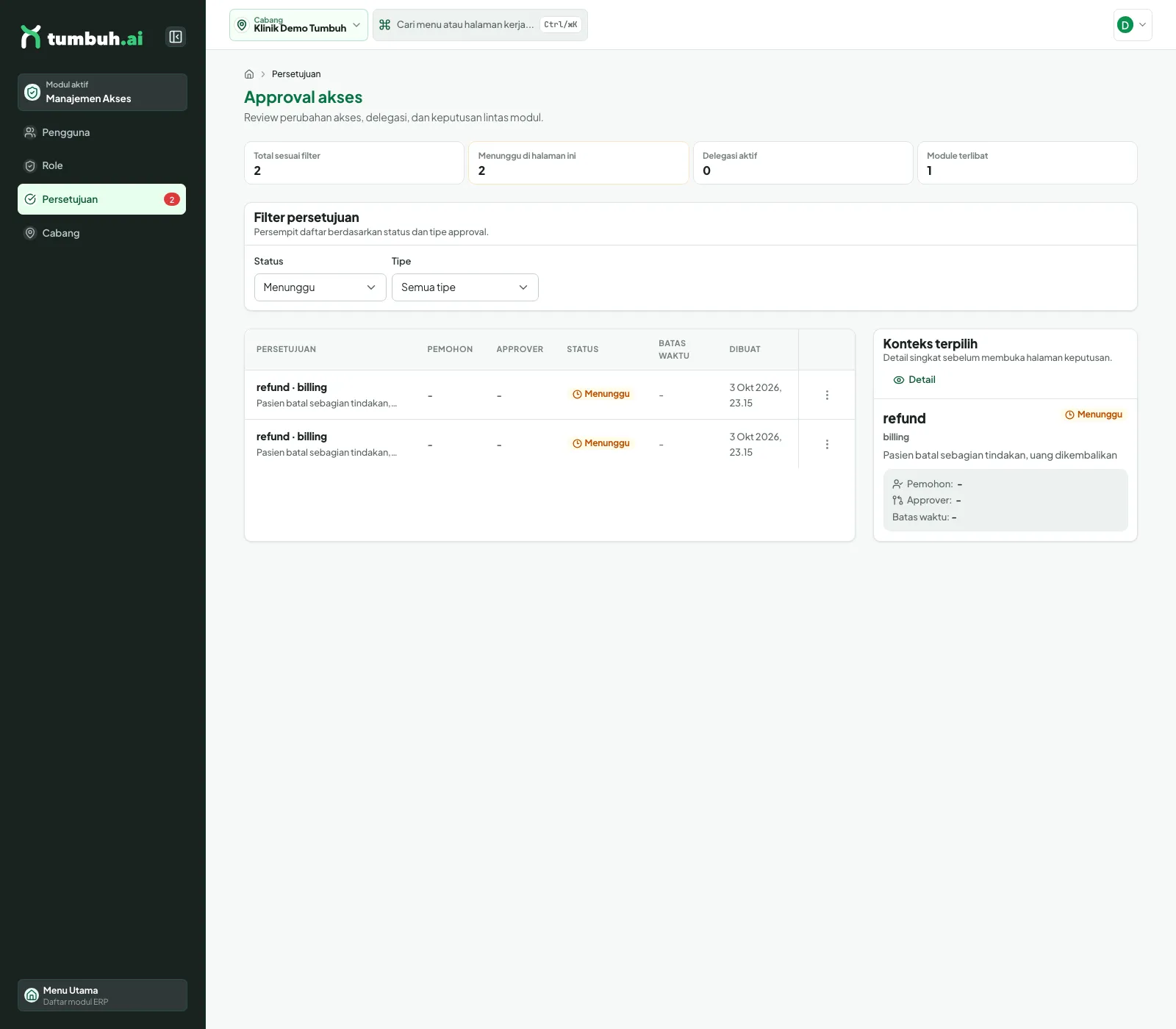Select the first refund · billing row title
This screenshot has width=1176, height=1029.
pos(292,387)
